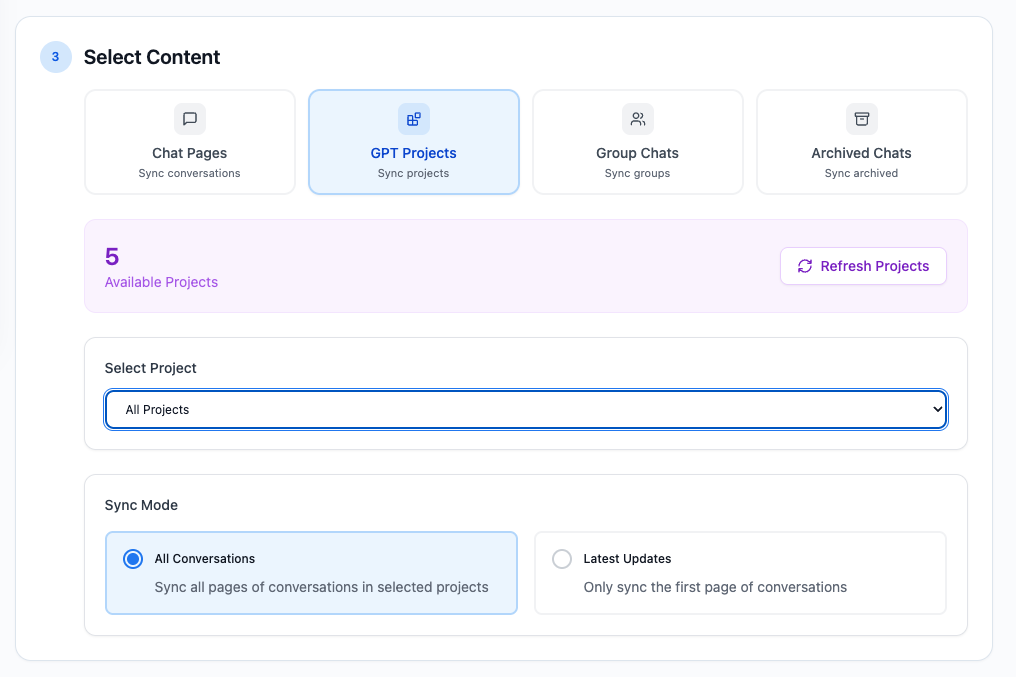The image size is (1016, 677).
Task: Click the 'Sync groups' subtitle
Action: point(638,173)
